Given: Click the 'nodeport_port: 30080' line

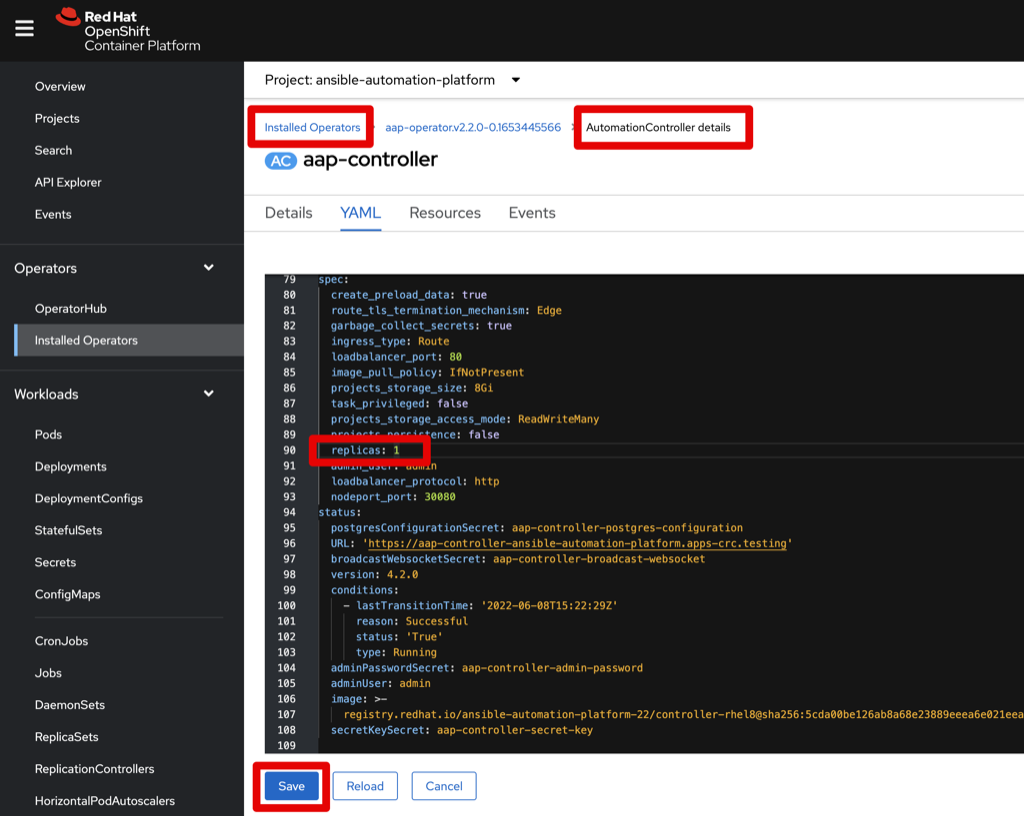Looking at the screenshot, I should [393, 497].
